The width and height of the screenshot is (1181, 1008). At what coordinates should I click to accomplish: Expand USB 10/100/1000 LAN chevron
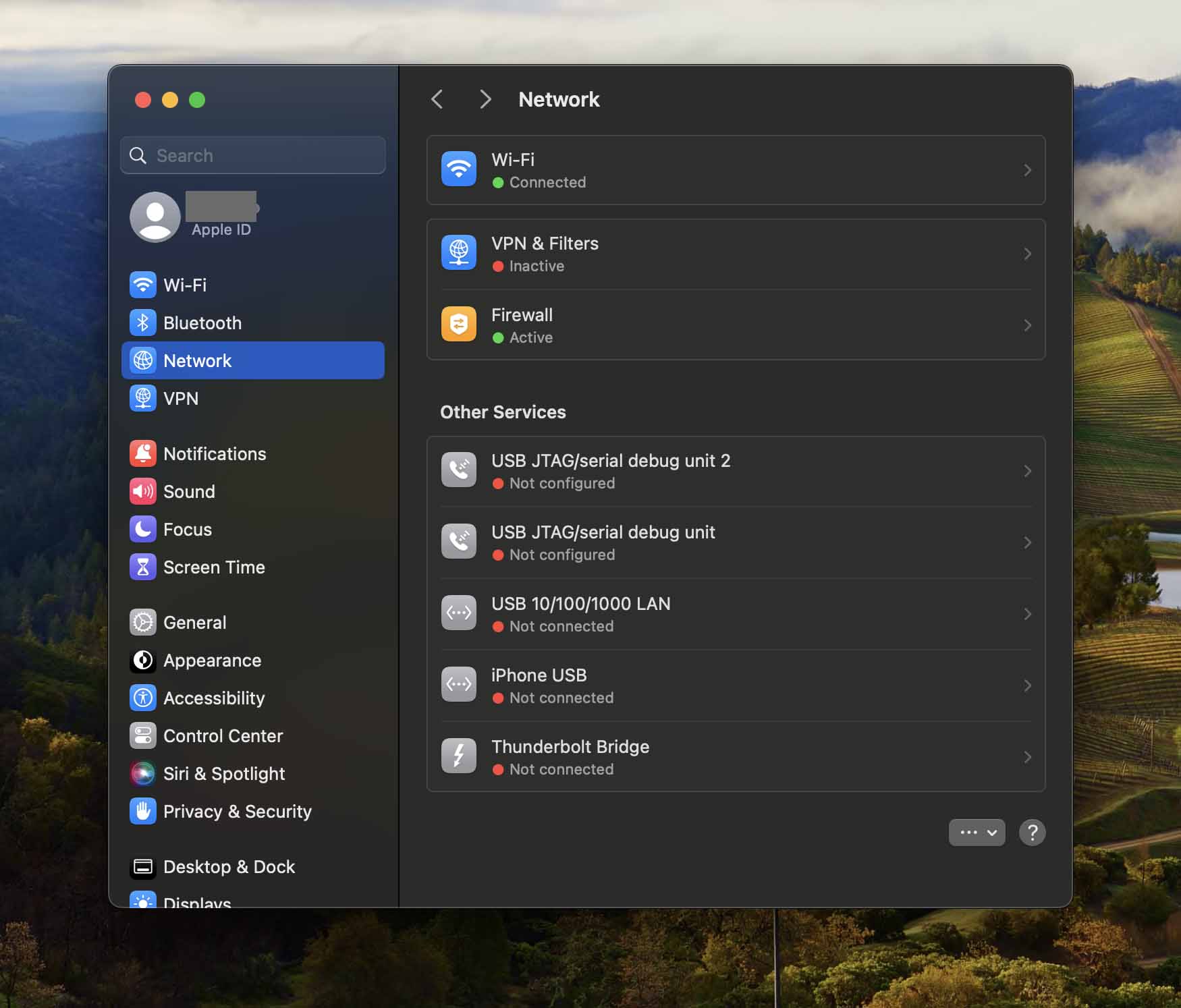[x=1026, y=614]
